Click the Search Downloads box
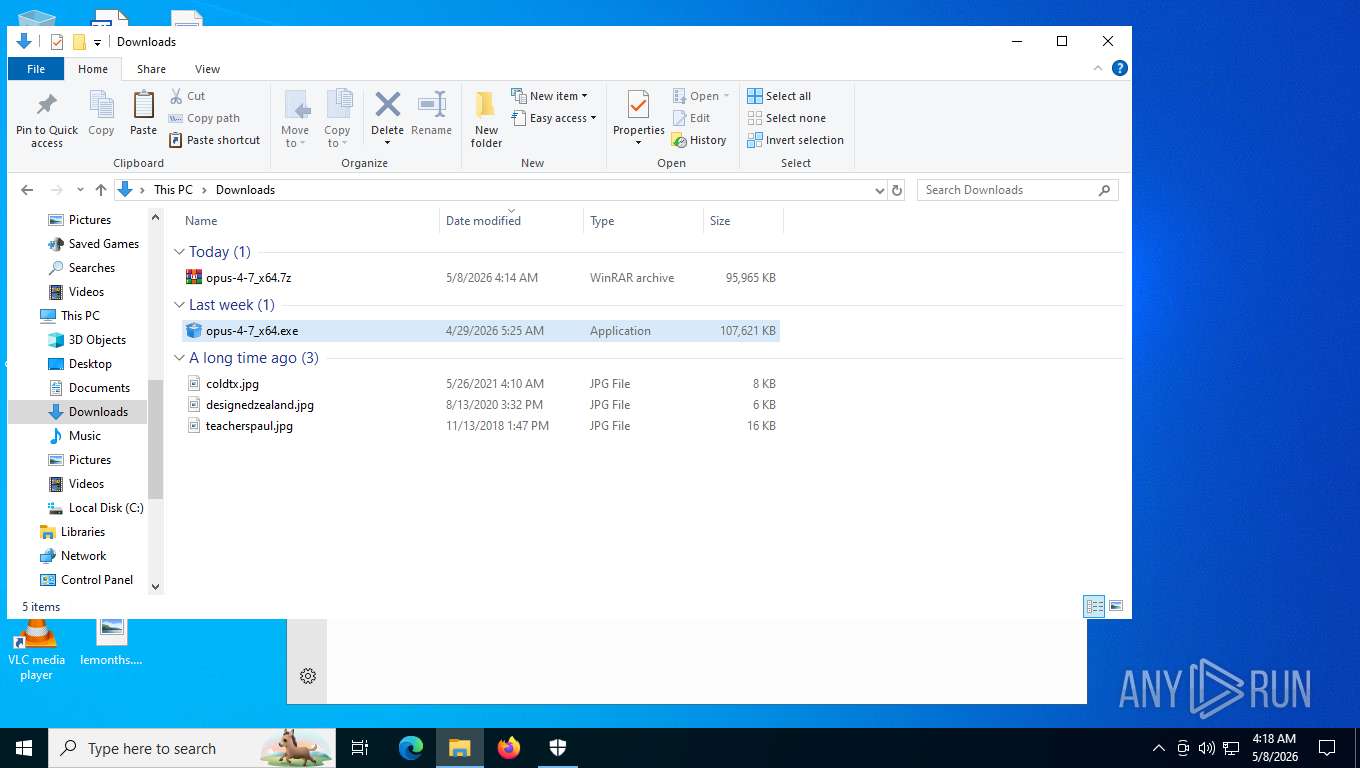The image size is (1360, 768). [1017, 190]
